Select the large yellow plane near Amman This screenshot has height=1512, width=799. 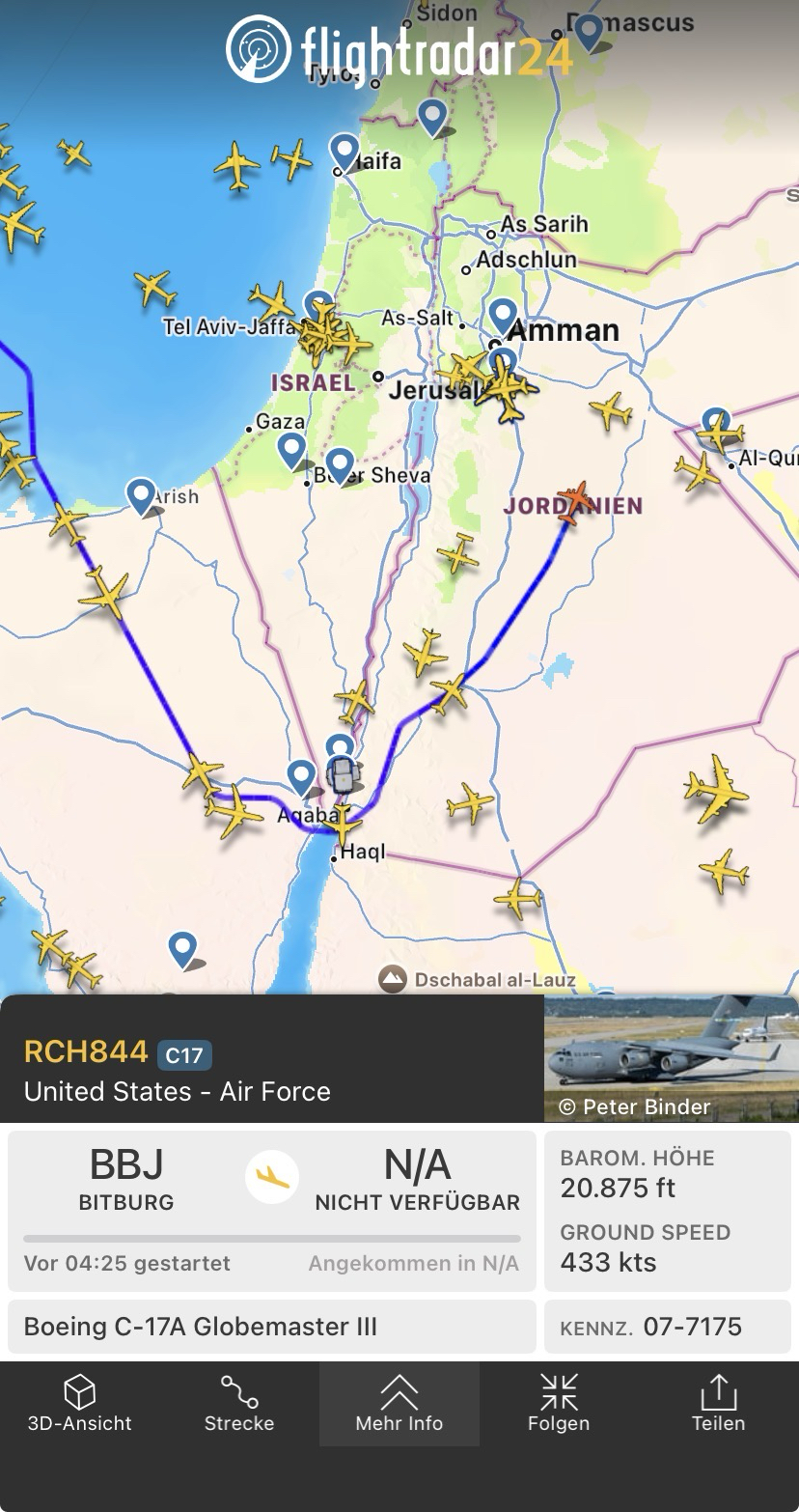pyautogui.click(x=508, y=387)
